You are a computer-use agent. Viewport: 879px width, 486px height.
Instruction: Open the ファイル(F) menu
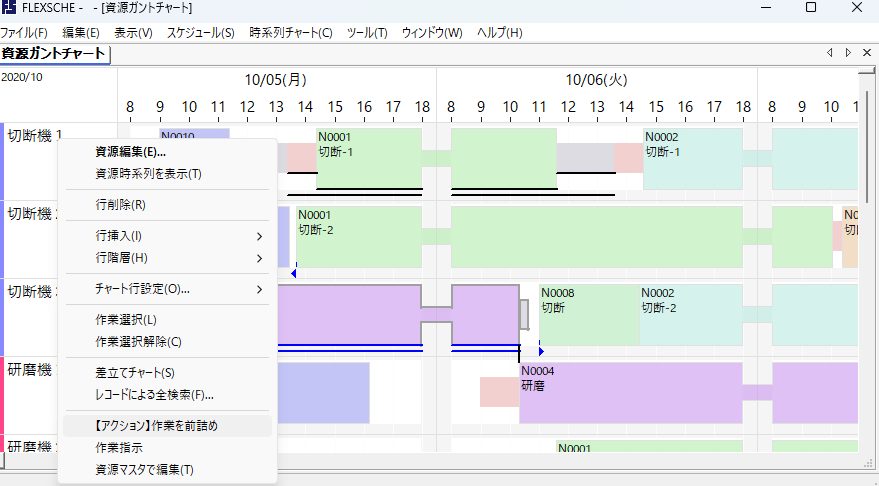tap(24, 33)
